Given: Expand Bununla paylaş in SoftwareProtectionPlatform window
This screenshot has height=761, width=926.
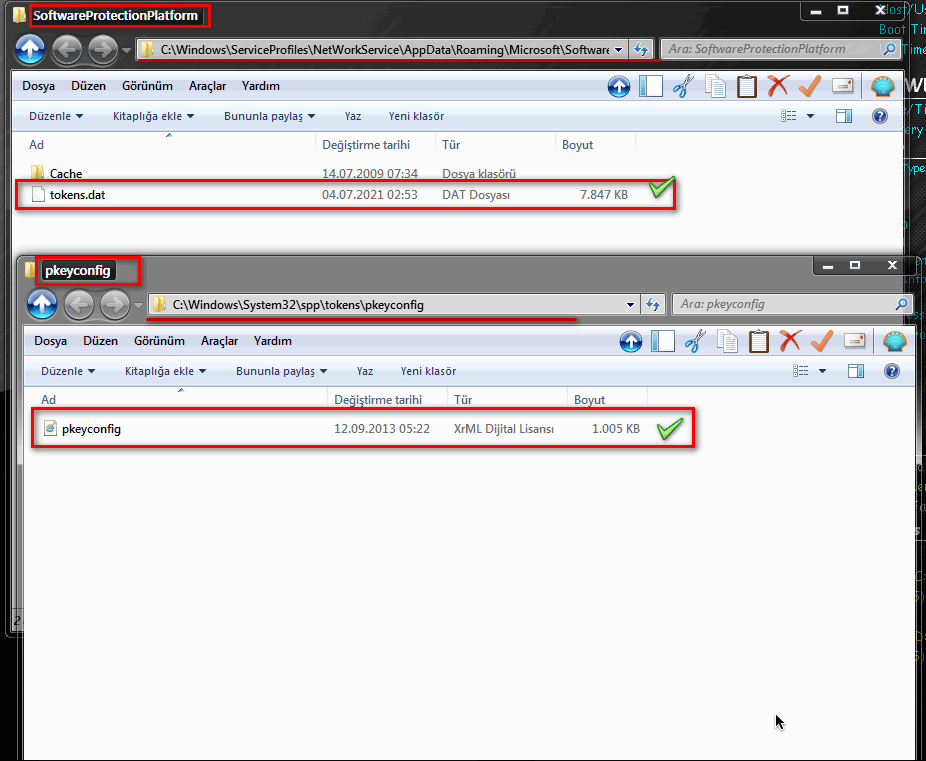Looking at the screenshot, I should click(x=269, y=116).
